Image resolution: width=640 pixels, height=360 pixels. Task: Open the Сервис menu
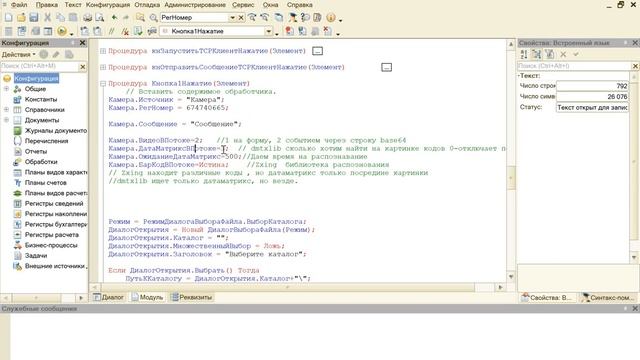[243, 5]
